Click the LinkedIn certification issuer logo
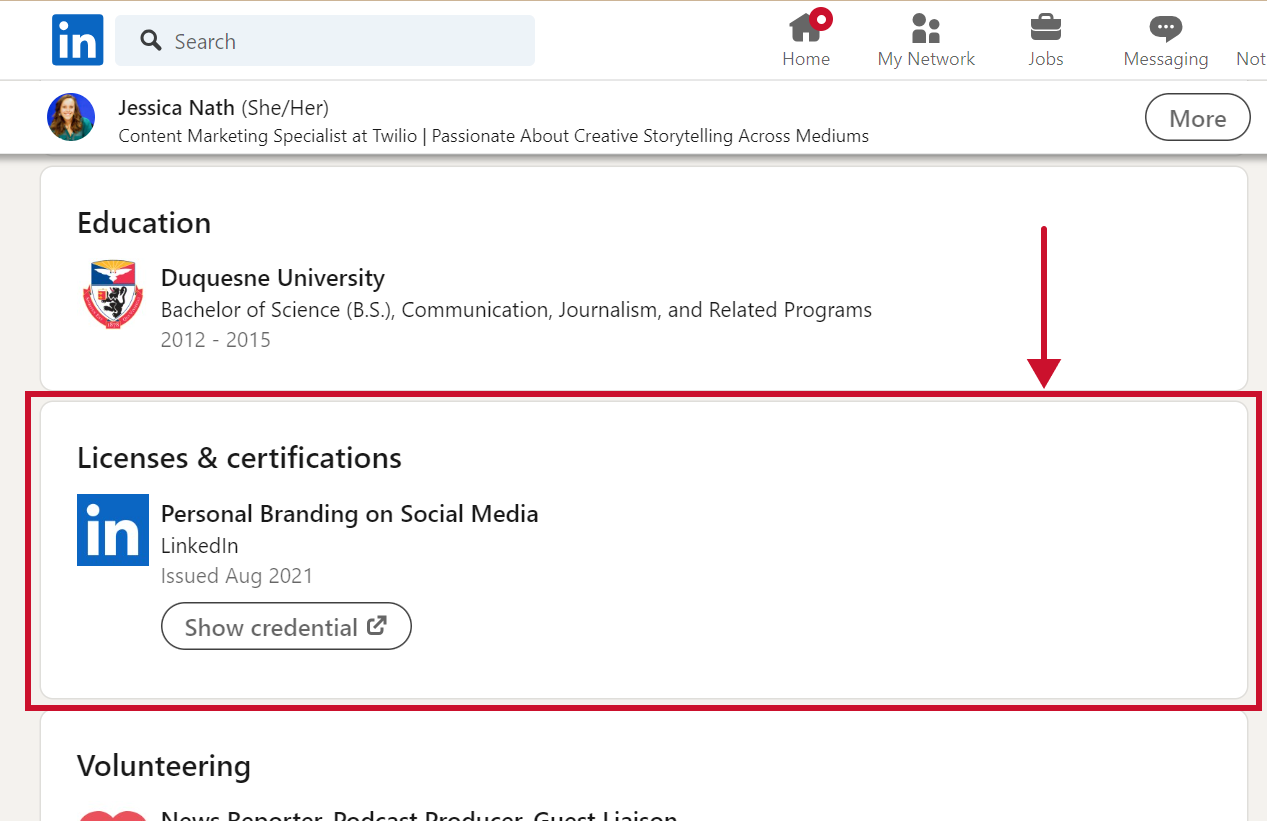Screen dimensions: 1267x821 click(x=113, y=530)
